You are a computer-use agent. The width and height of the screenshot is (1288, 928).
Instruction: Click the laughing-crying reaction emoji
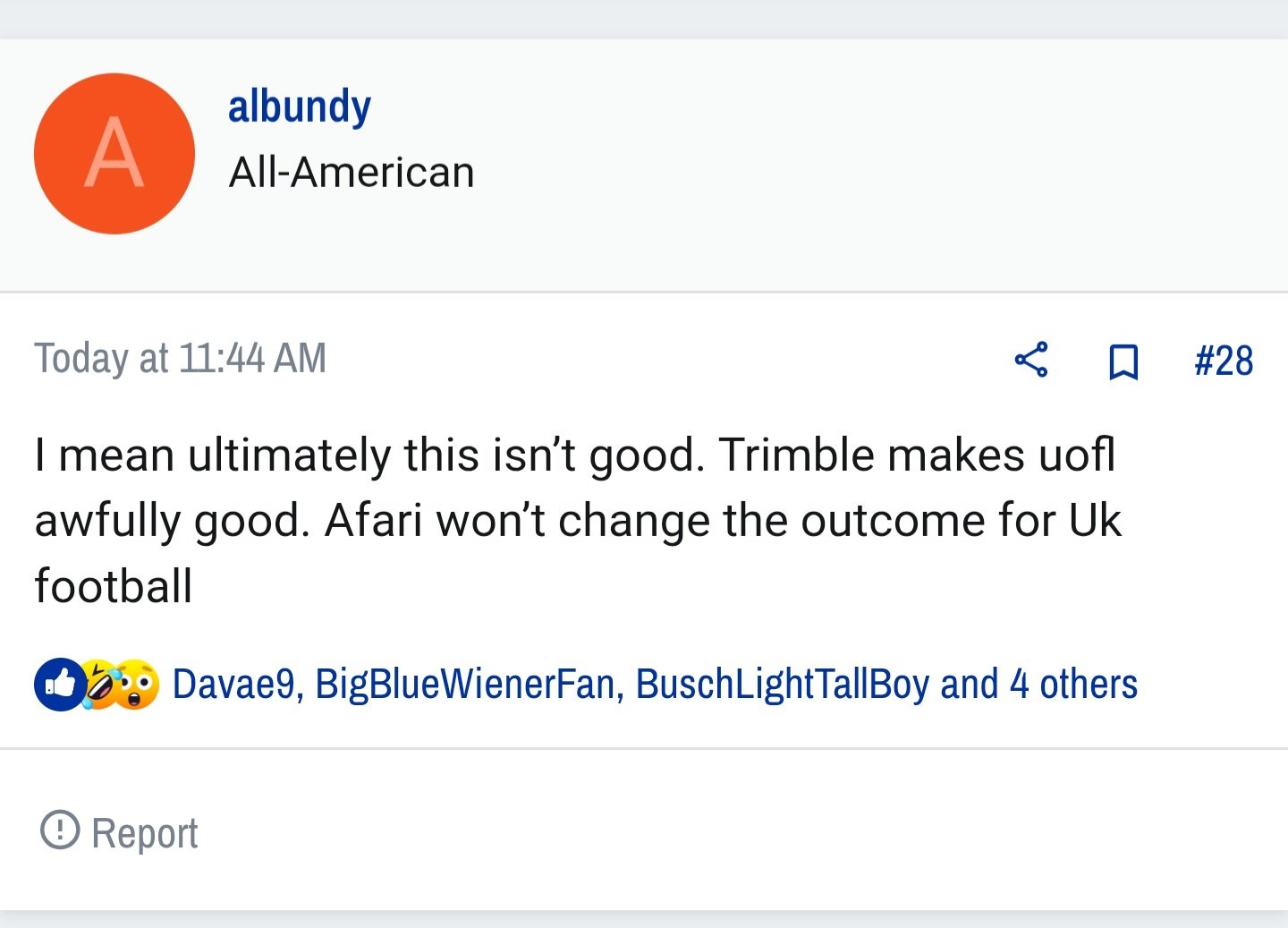pos(100,685)
